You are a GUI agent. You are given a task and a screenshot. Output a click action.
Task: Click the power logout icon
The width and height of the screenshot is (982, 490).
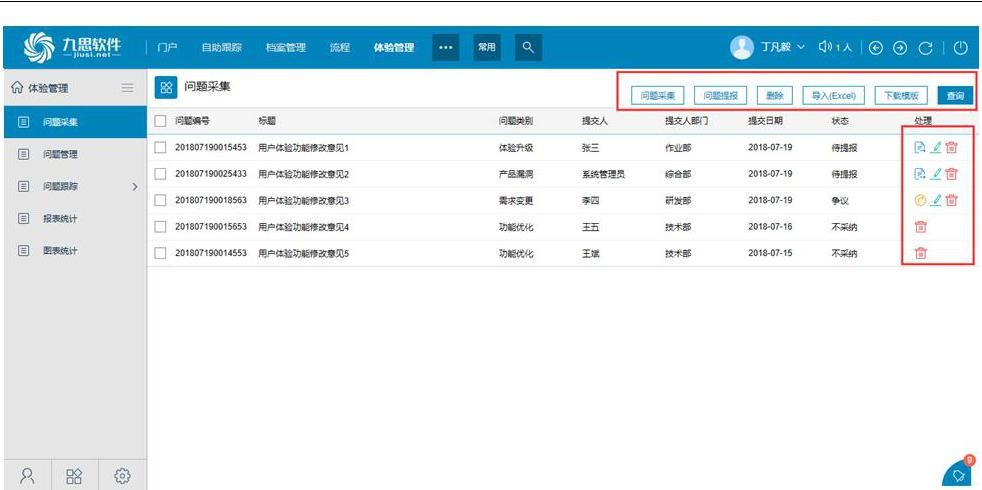point(960,47)
